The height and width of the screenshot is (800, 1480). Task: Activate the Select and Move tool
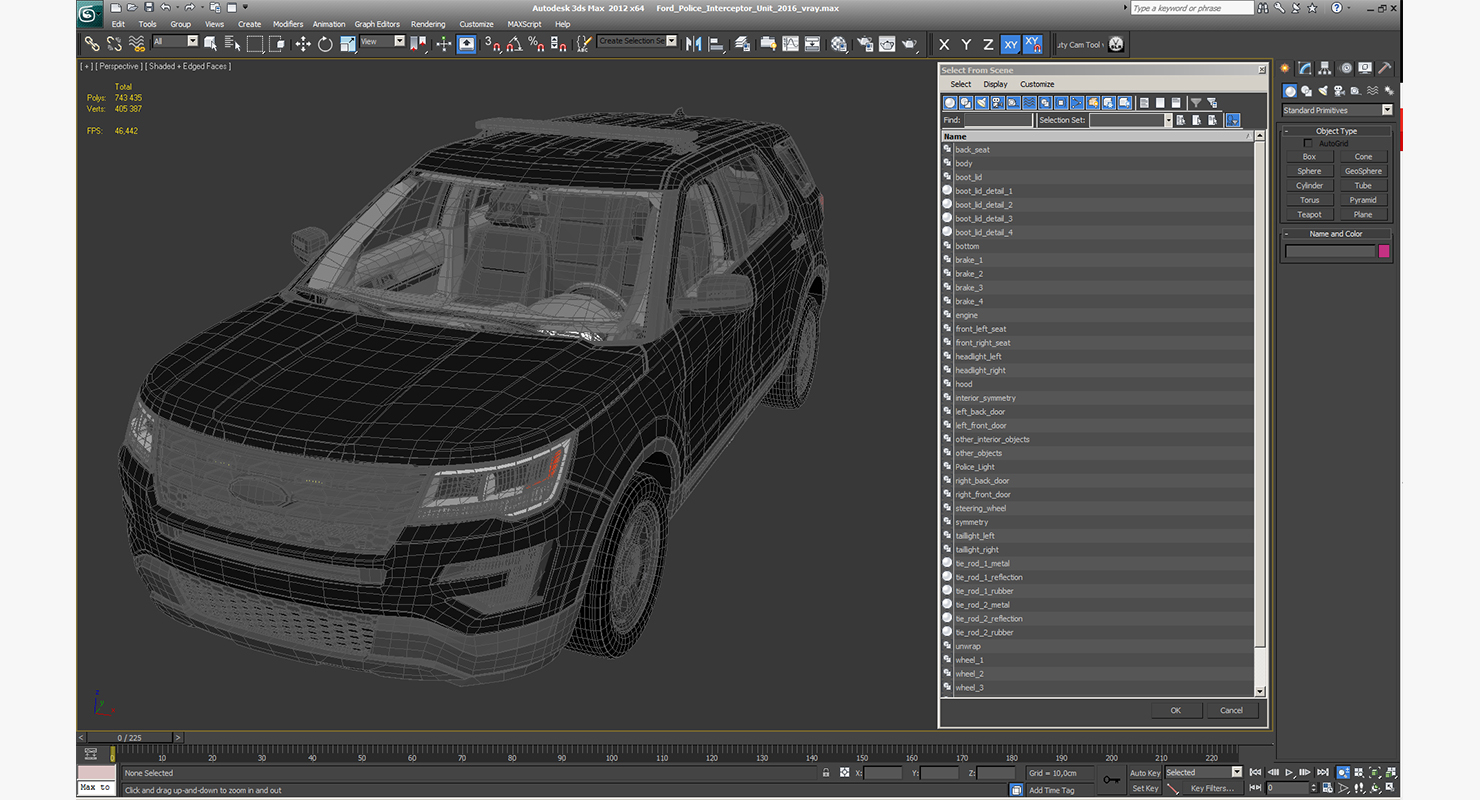[x=303, y=44]
